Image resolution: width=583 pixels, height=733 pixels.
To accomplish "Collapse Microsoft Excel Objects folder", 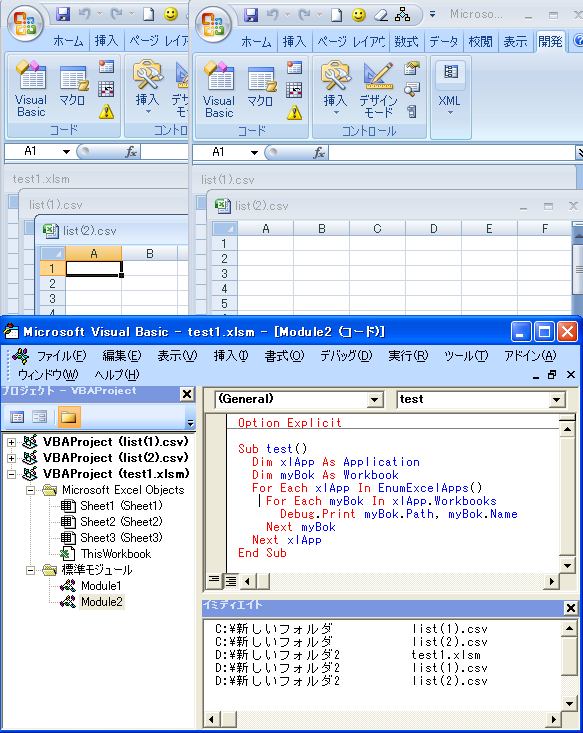I will coord(30,490).
